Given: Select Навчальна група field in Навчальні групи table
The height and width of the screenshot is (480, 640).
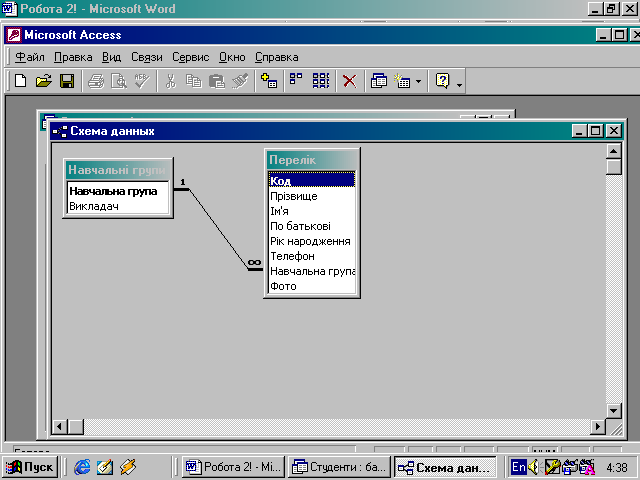Looking at the screenshot, I should [118, 191].
